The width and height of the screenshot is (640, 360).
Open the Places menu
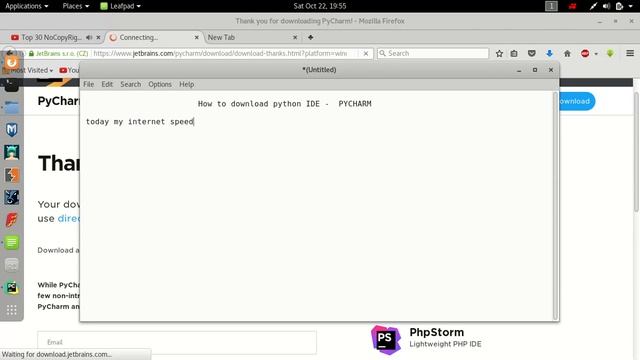tap(76, 6)
